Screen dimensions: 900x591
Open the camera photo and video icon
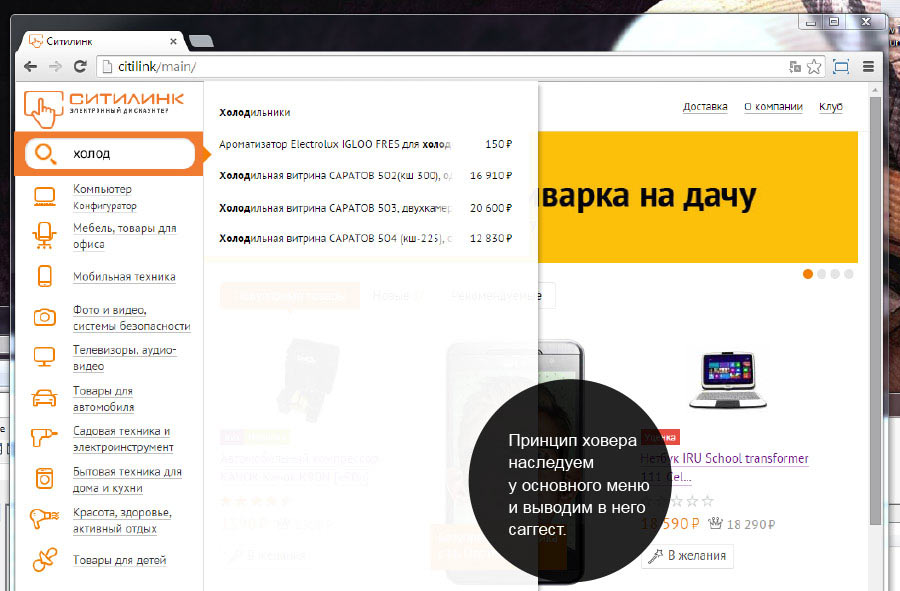tap(44, 317)
